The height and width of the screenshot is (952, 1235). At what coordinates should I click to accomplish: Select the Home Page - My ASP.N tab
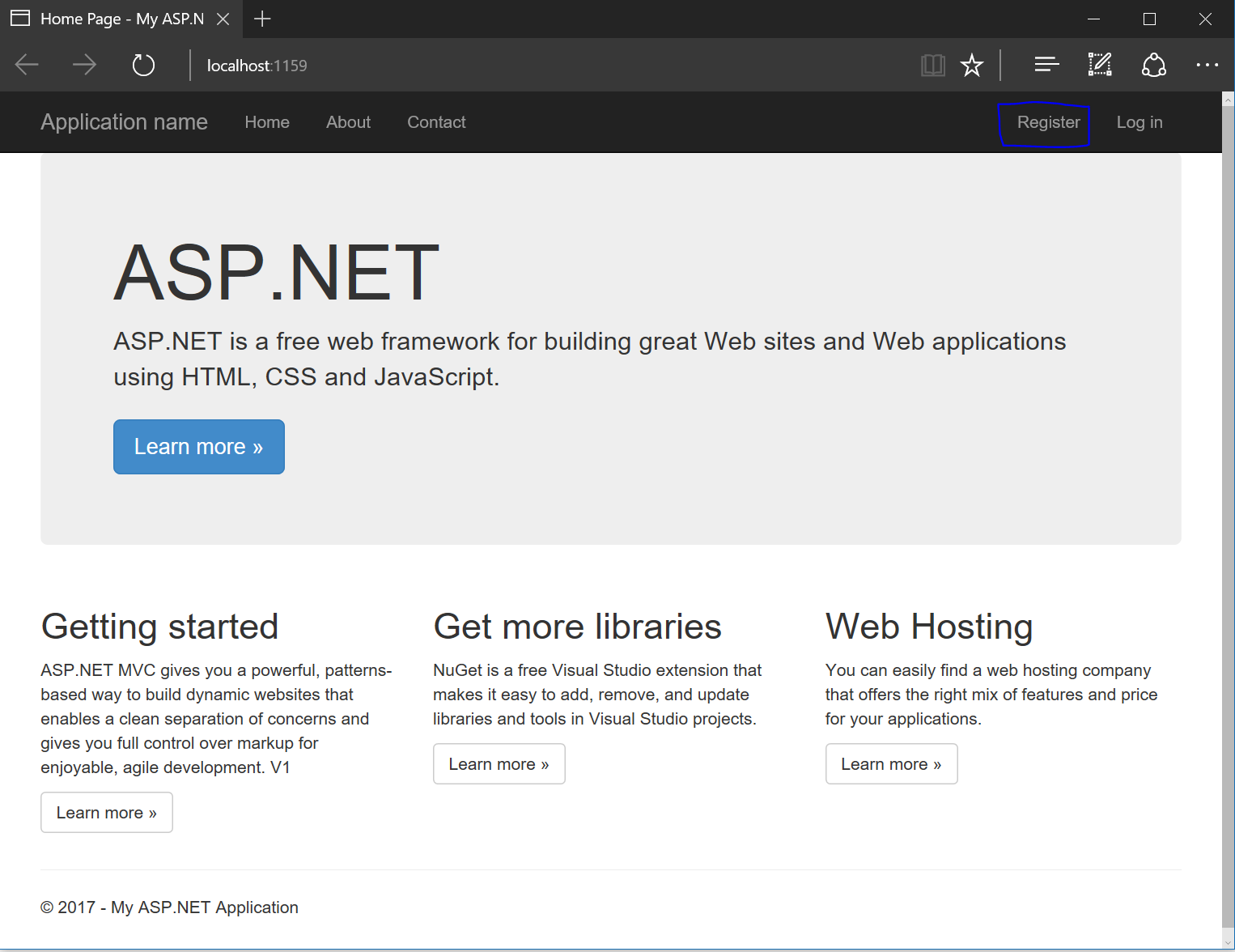[x=121, y=19]
